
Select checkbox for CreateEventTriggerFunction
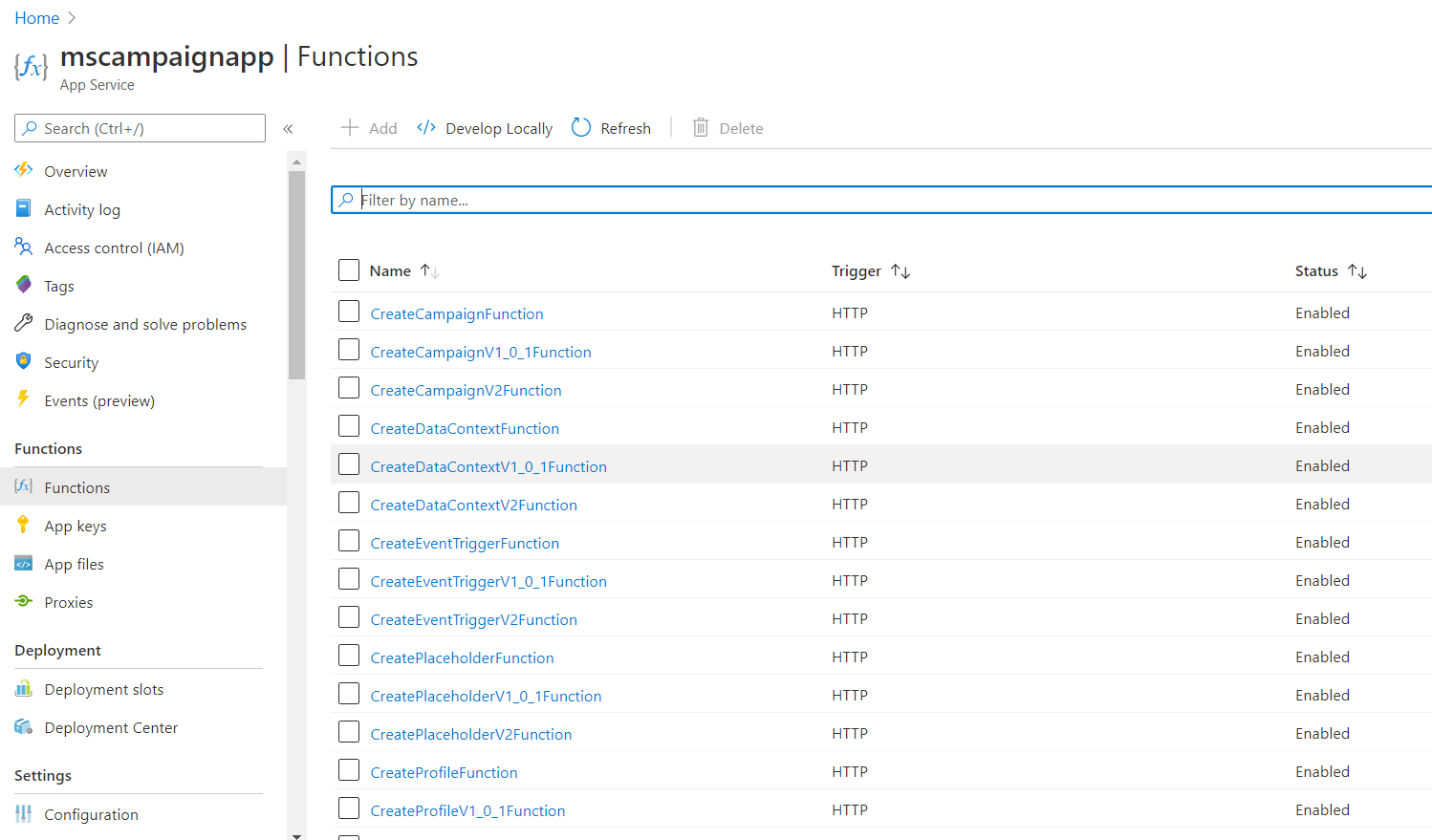click(349, 541)
